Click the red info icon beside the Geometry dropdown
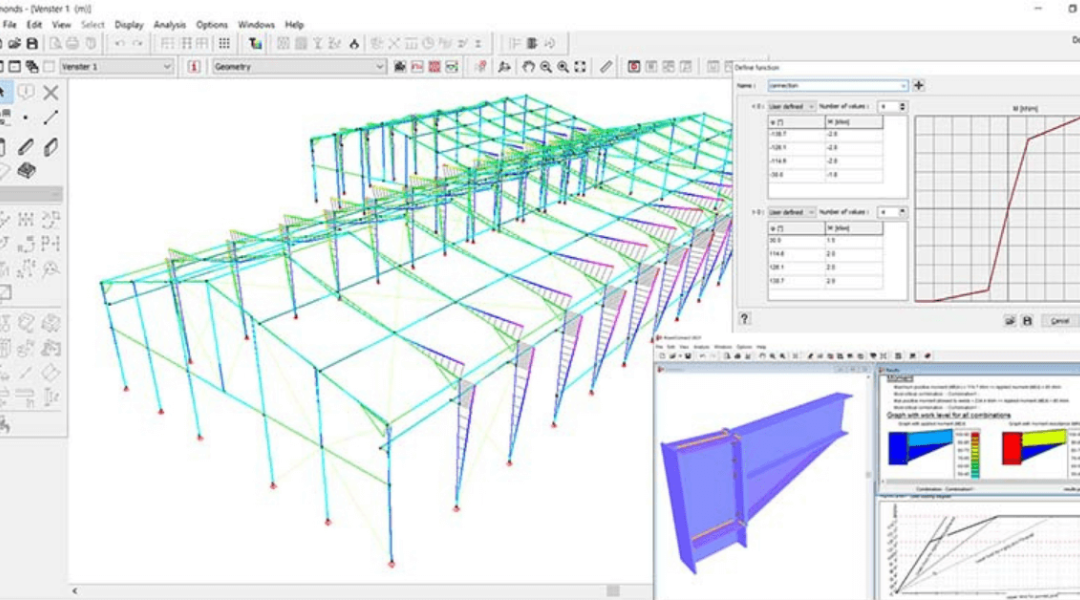This screenshot has width=1080, height=600. [194, 65]
